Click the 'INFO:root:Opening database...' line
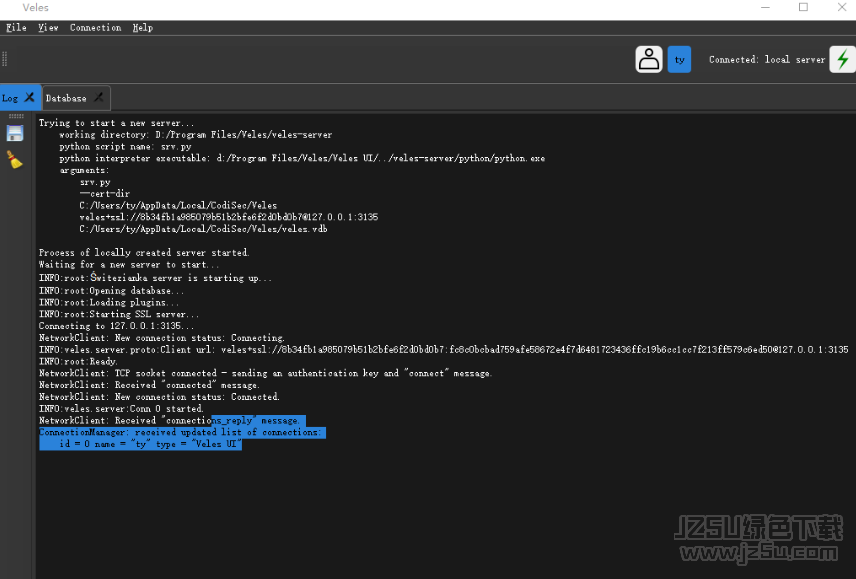Image resolution: width=856 pixels, height=579 pixels. click(x=111, y=291)
